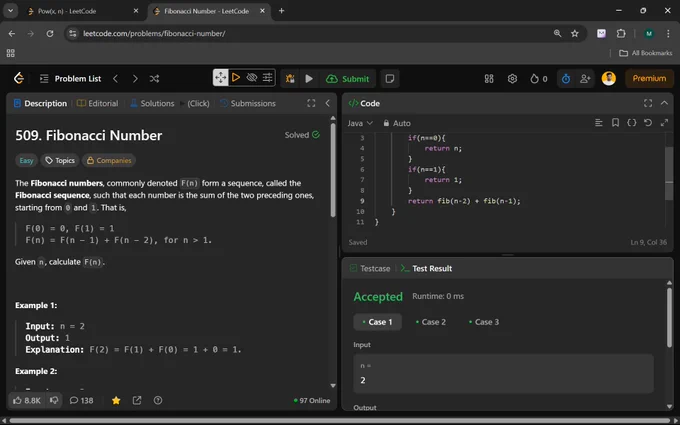Screen dimensions: 680x425
Task: Click the Premium button
Action: coord(649,78)
